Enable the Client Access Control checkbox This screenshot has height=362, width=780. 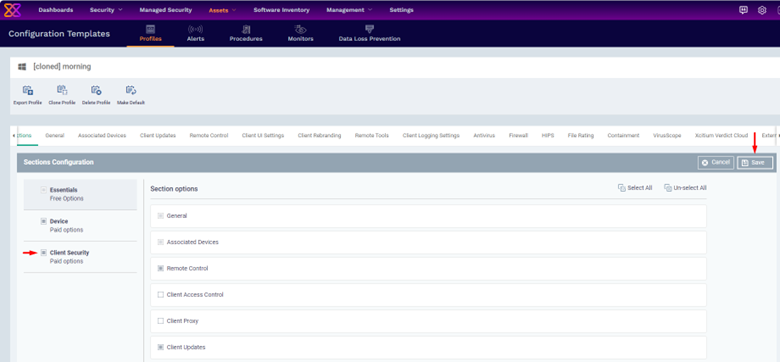(161, 295)
